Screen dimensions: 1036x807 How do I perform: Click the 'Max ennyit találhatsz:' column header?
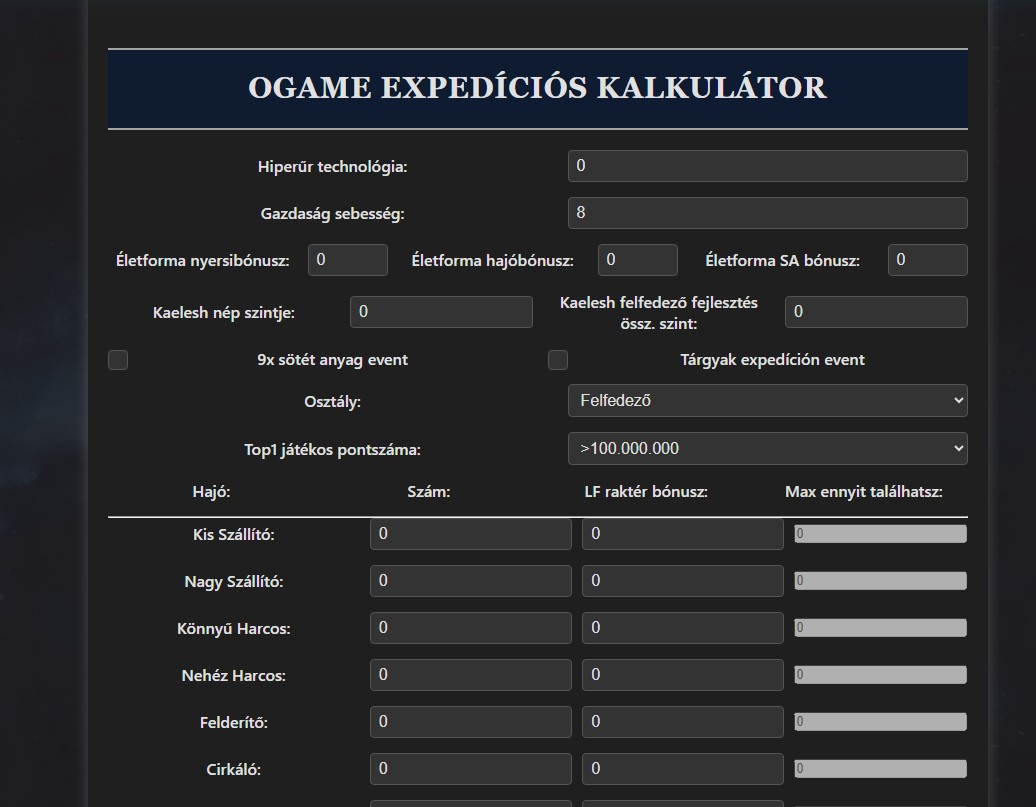pyautogui.click(x=864, y=492)
